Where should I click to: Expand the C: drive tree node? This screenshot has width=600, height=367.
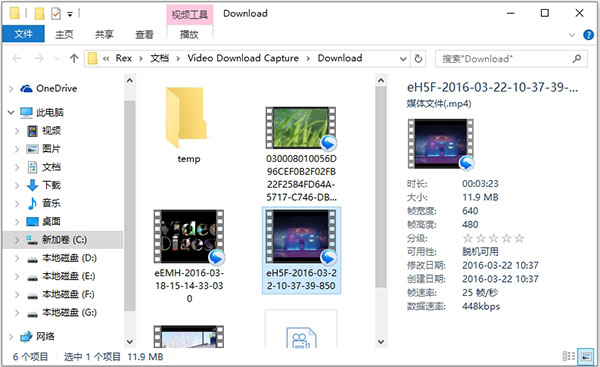pyautogui.click(x=17, y=240)
